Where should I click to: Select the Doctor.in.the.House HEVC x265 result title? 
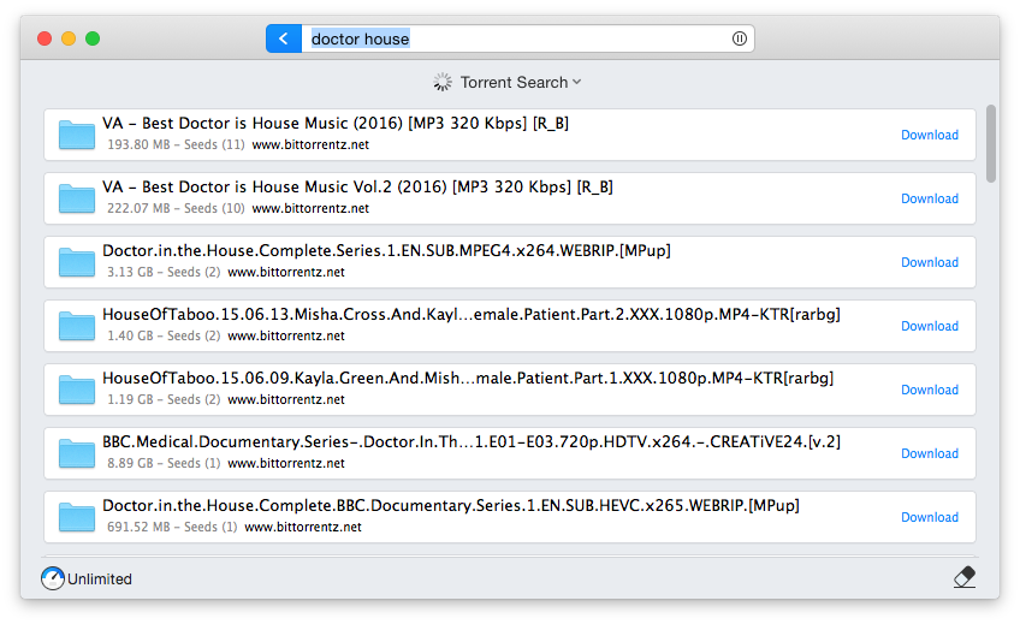(450, 506)
